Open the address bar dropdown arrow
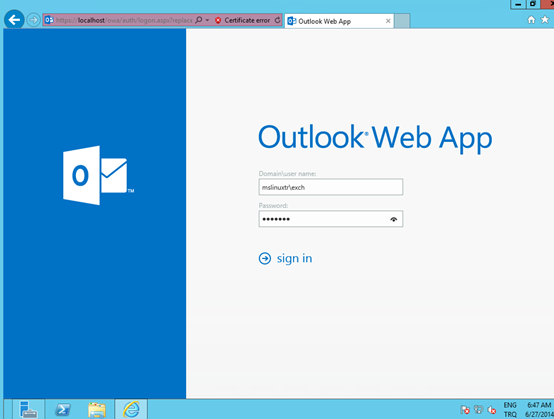 pyautogui.click(x=207, y=20)
